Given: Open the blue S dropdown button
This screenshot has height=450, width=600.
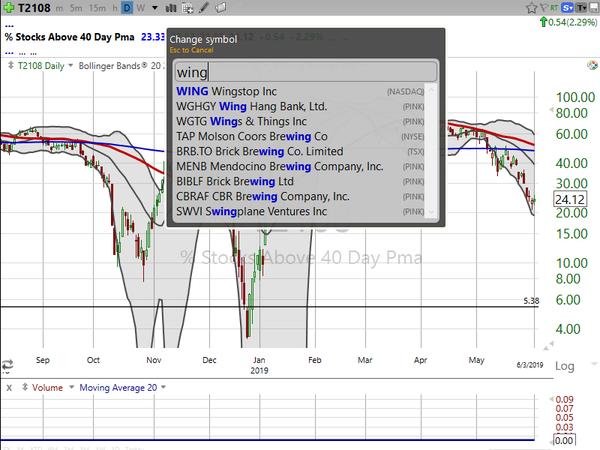Looking at the screenshot, I should coord(567,8).
